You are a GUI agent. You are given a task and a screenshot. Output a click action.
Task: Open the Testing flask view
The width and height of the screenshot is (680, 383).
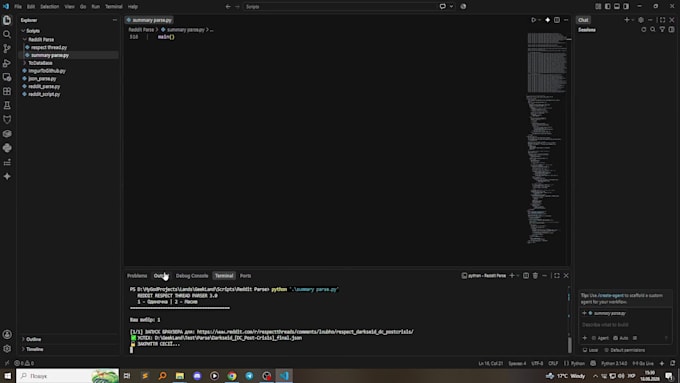pos(7,105)
